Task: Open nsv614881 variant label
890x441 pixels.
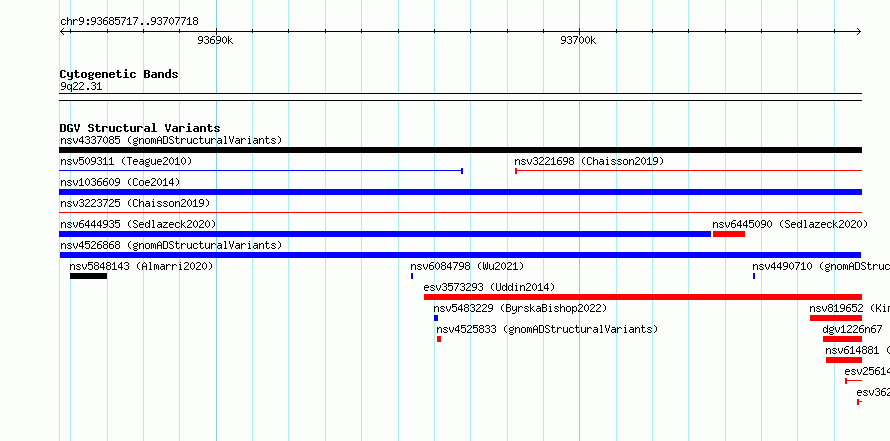Action: pos(858,350)
